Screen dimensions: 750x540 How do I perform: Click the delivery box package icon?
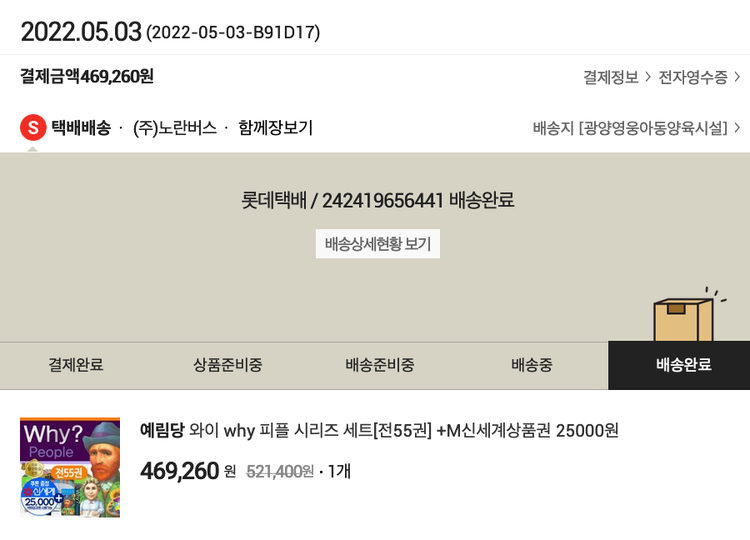coord(684,318)
